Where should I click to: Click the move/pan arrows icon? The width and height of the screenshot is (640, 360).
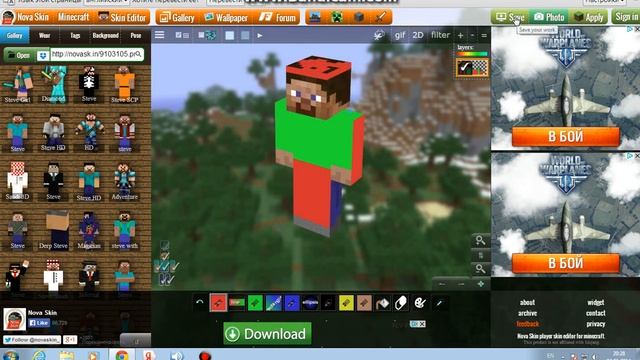pos(480,284)
